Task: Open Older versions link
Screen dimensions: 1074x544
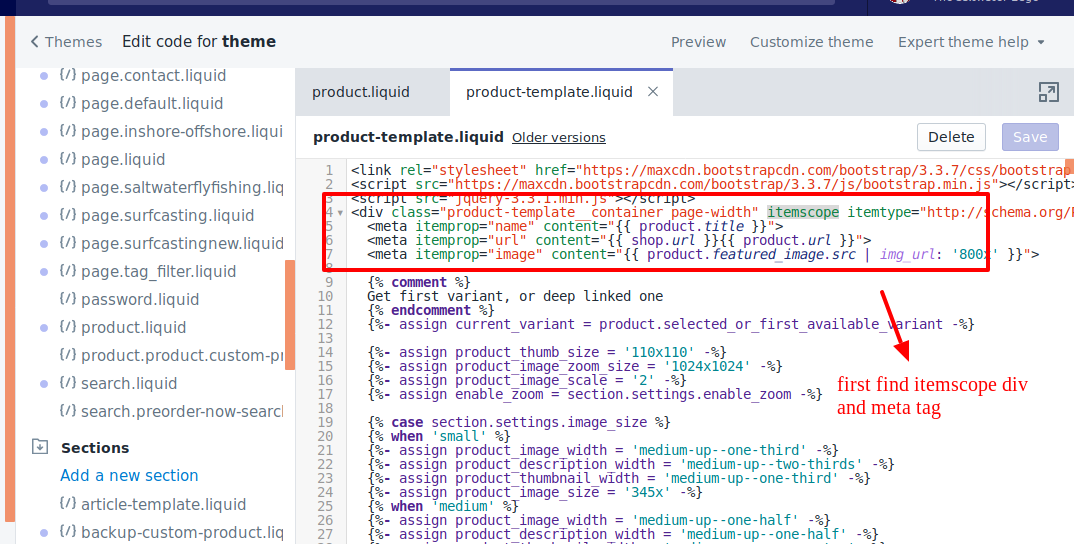Action: coord(559,138)
